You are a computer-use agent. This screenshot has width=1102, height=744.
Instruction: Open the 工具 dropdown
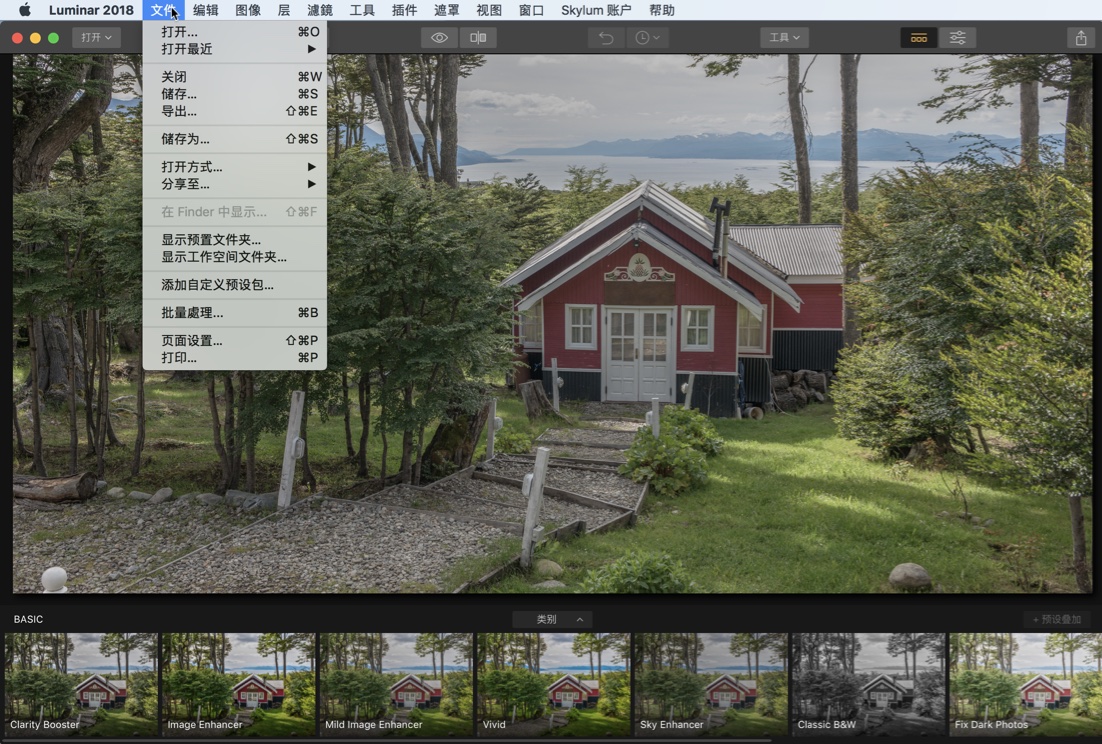(785, 37)
